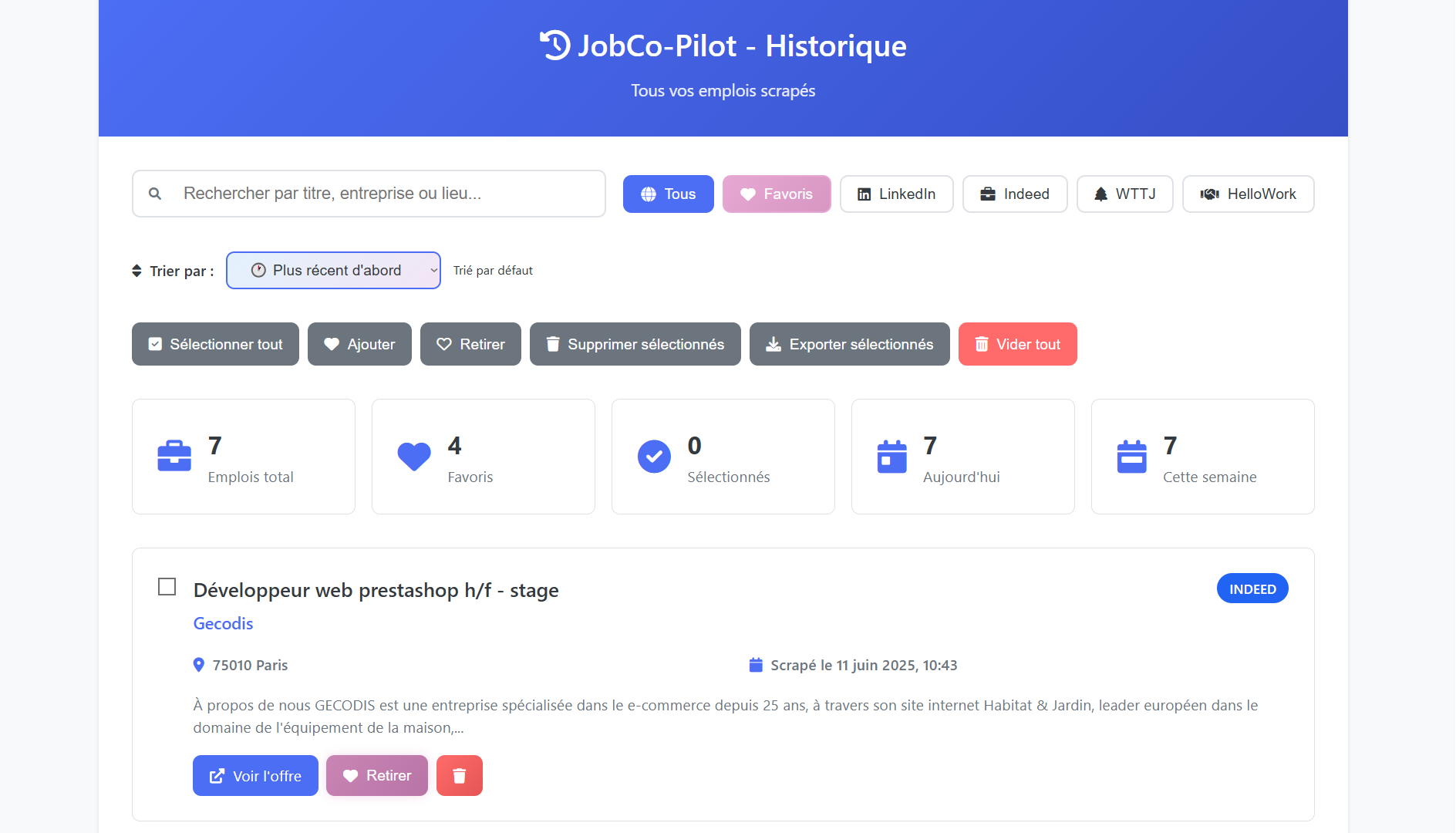Filter jobs by Indeed source

coord(1015,194)
